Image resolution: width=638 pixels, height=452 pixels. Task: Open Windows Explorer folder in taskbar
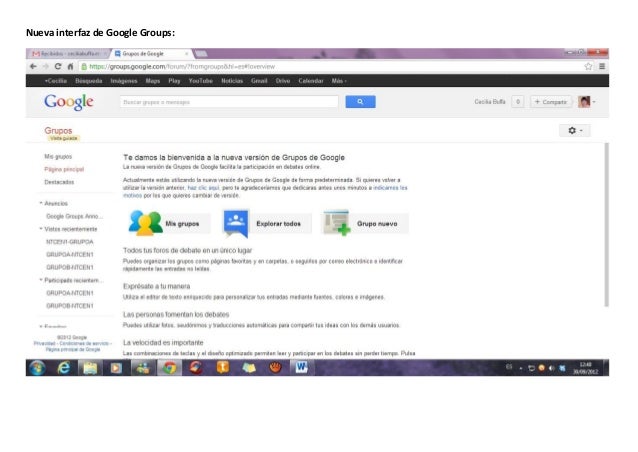click(90, 368)
